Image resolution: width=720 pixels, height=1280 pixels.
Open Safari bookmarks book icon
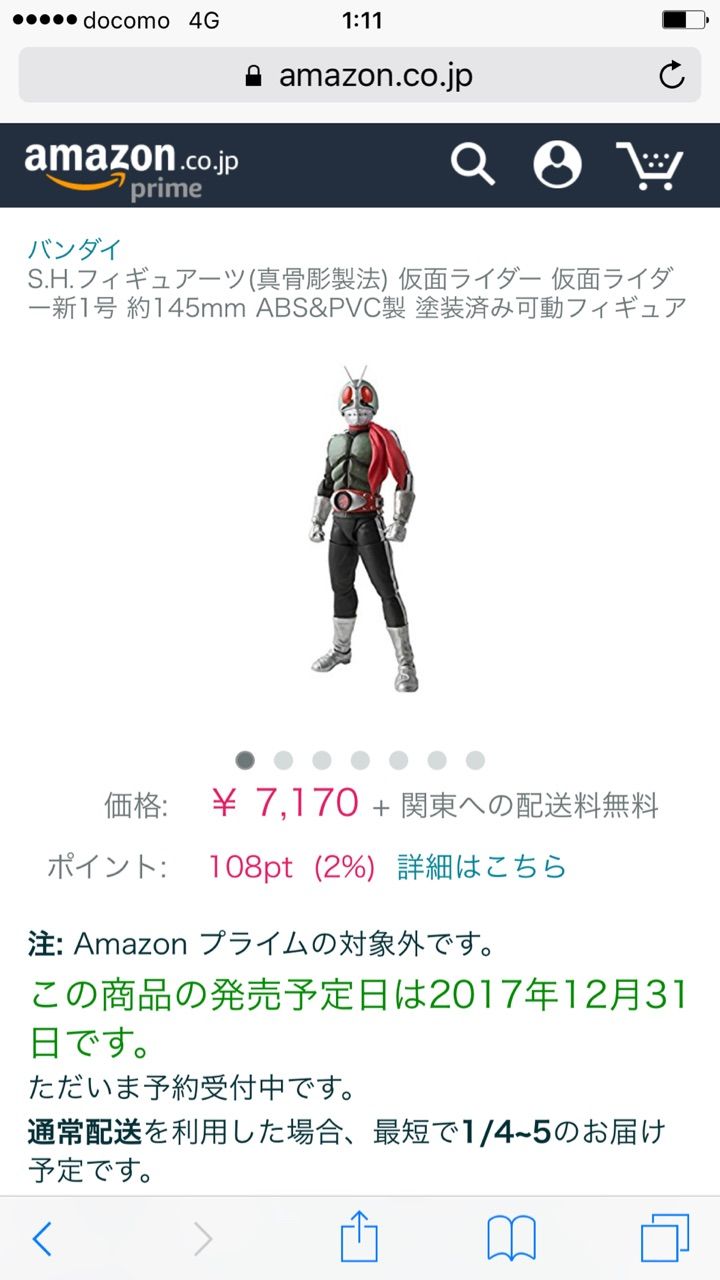click(511, 1239)
